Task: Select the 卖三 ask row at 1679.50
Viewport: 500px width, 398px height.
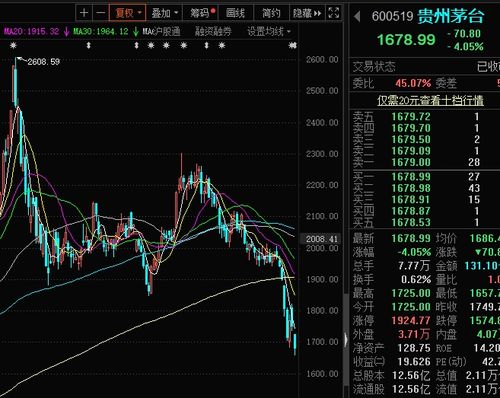Action: [424, 139]
